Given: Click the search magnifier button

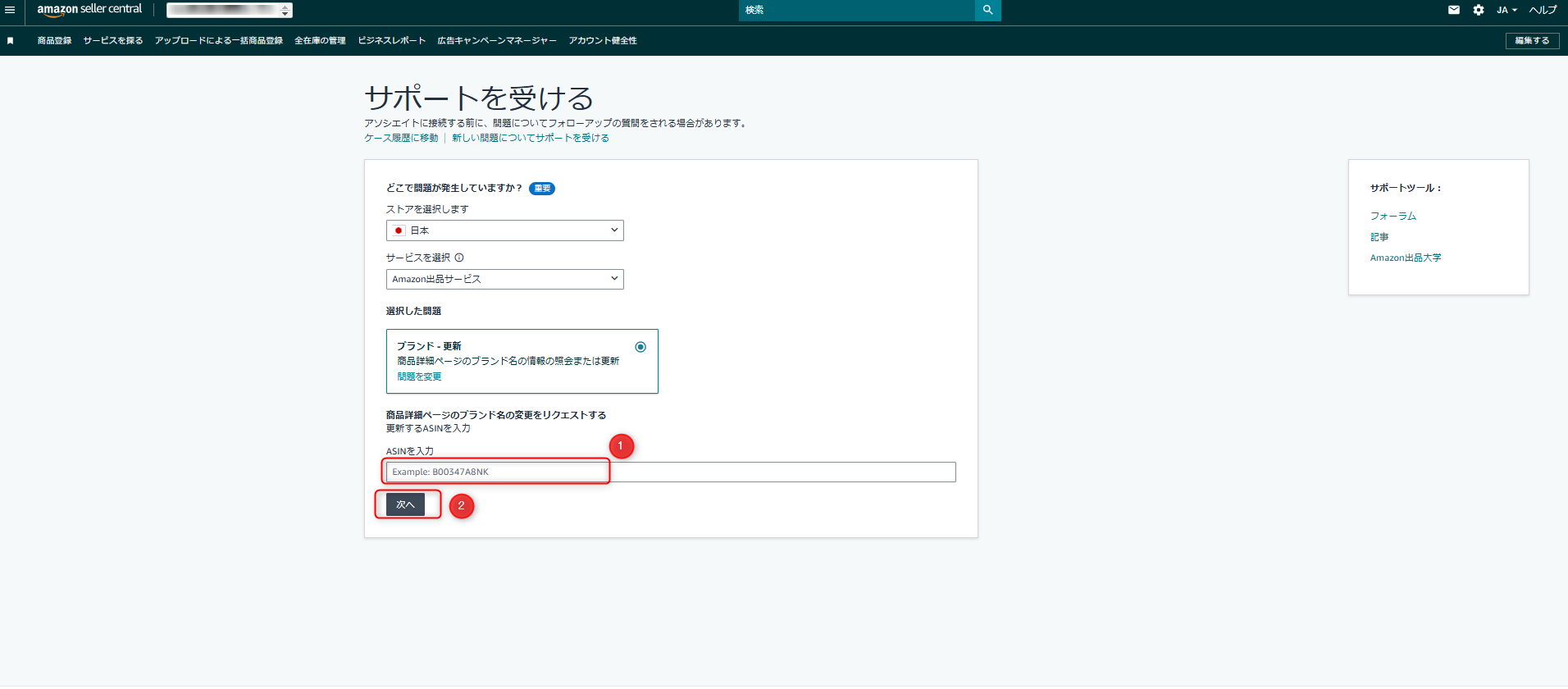Looking at the screenshot, I should coord(987,10).
